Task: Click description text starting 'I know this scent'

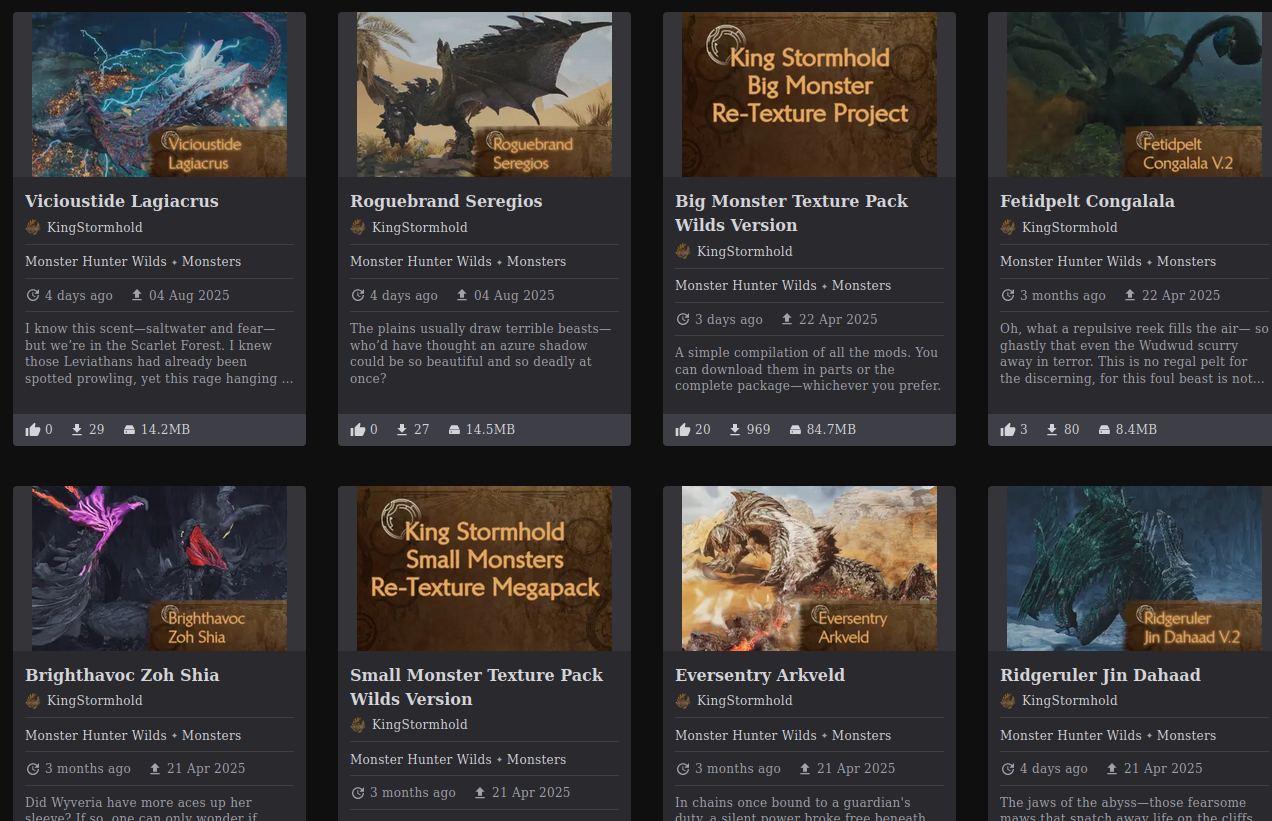Action: (159, 354)
